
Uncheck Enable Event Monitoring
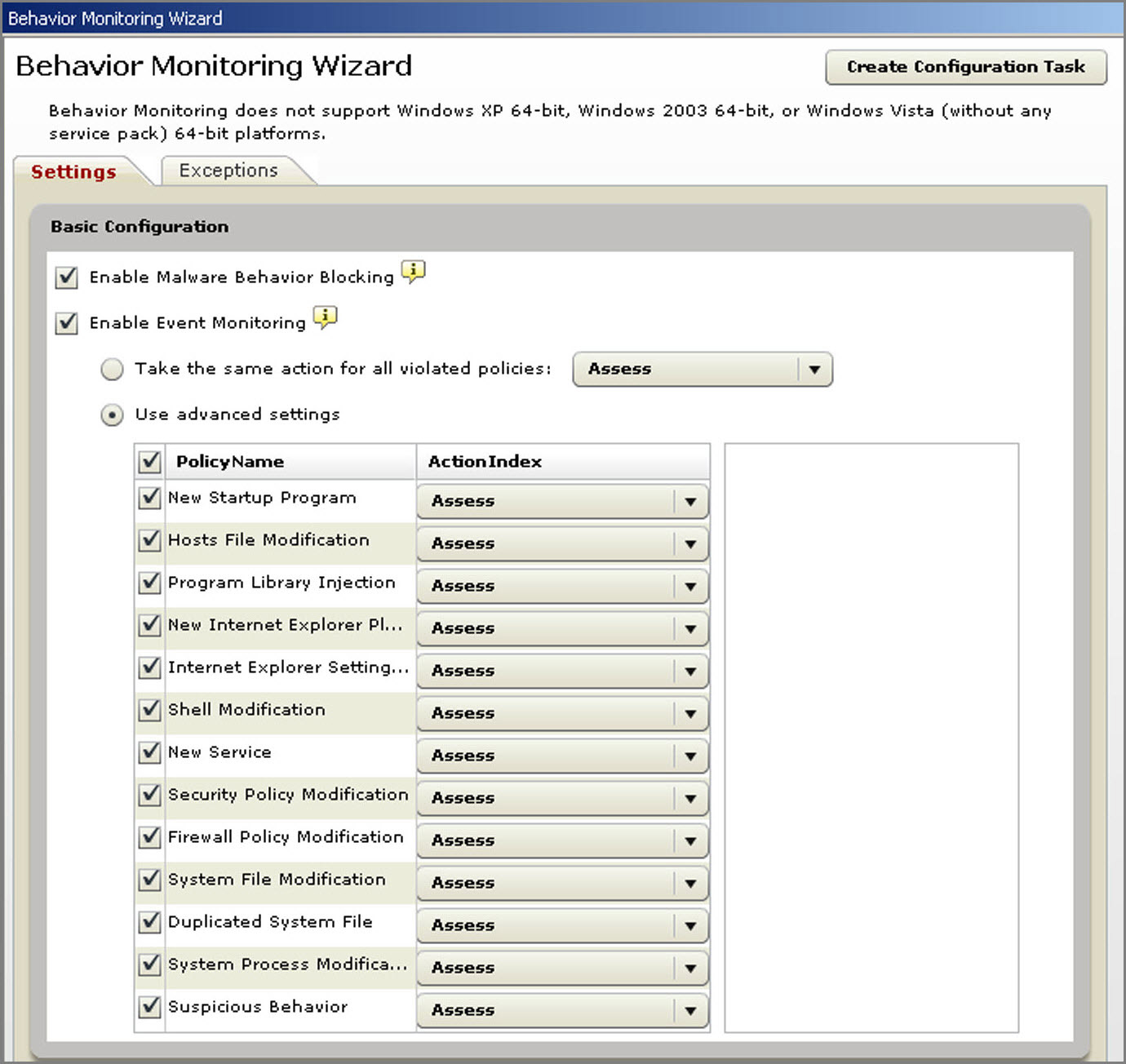coord(66,323)
